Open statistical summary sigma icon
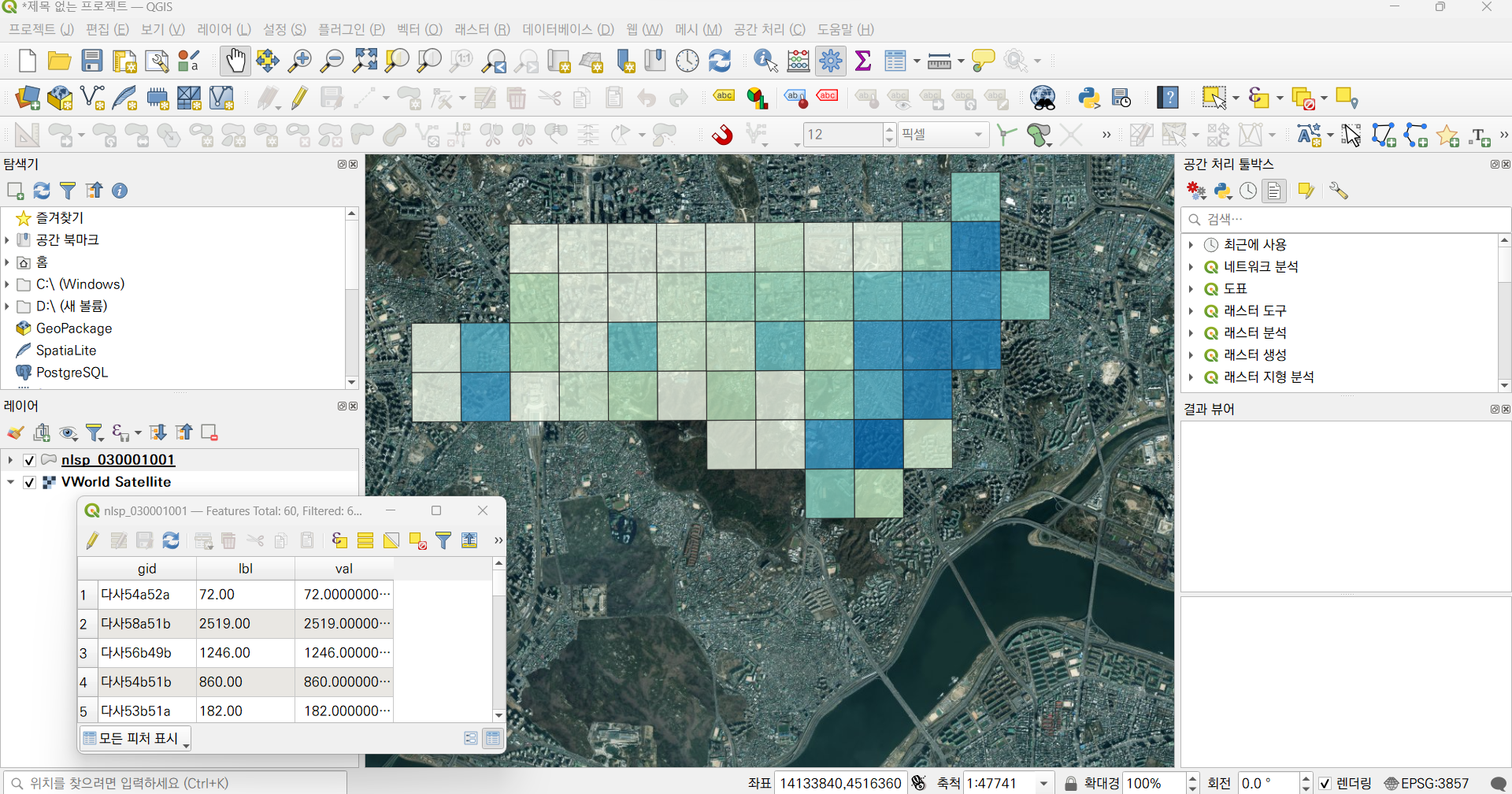The width and height of the screenshot is (1512, 794). [863, 61]
